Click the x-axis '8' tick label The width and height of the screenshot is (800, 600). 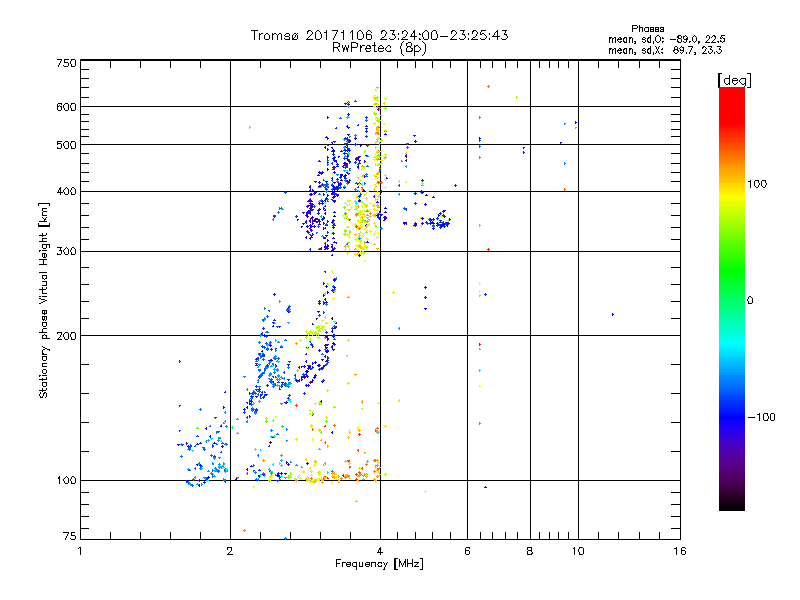pyautogui.click(x=530, y=551)
